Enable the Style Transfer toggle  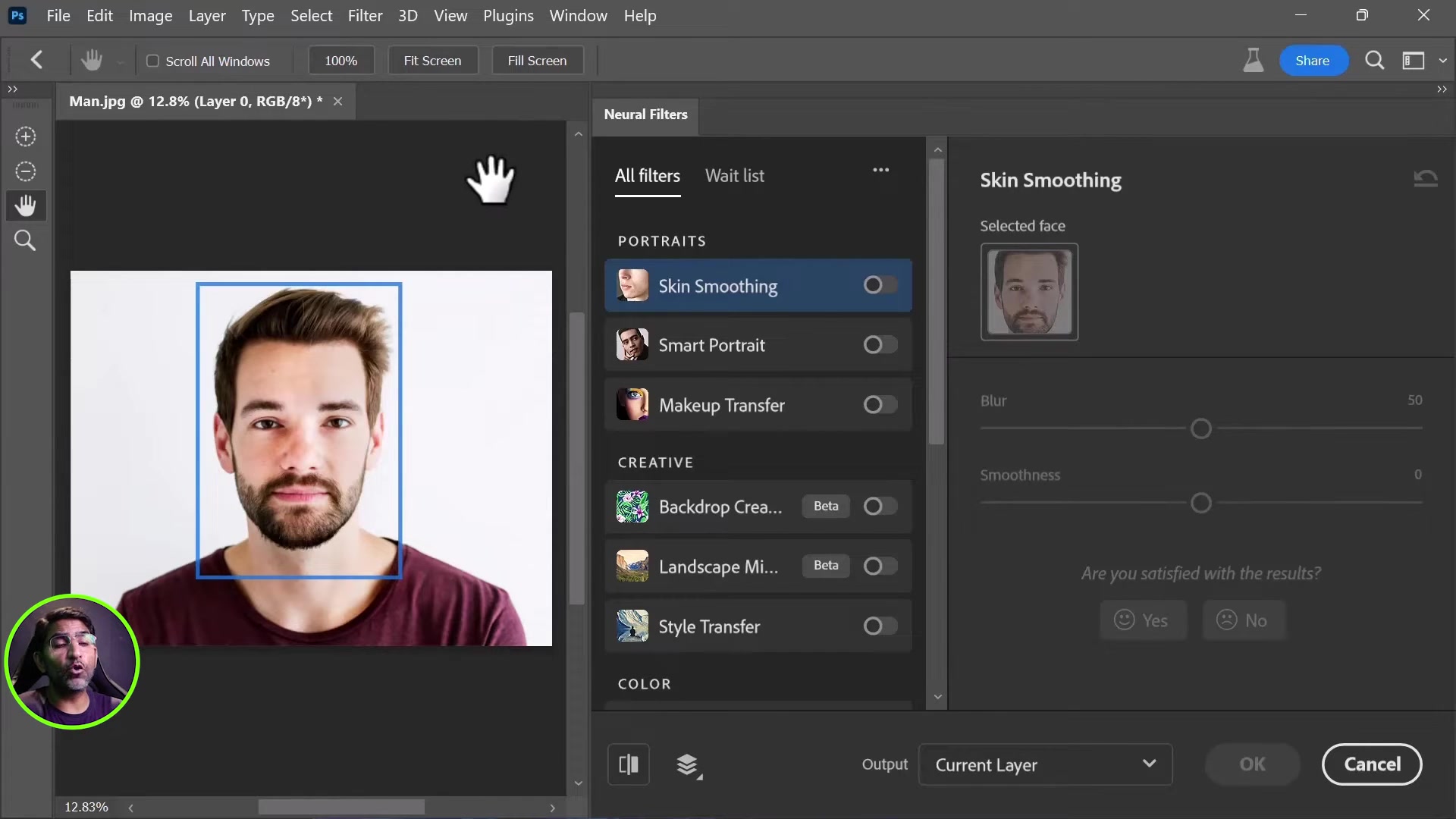pos(880,626)
